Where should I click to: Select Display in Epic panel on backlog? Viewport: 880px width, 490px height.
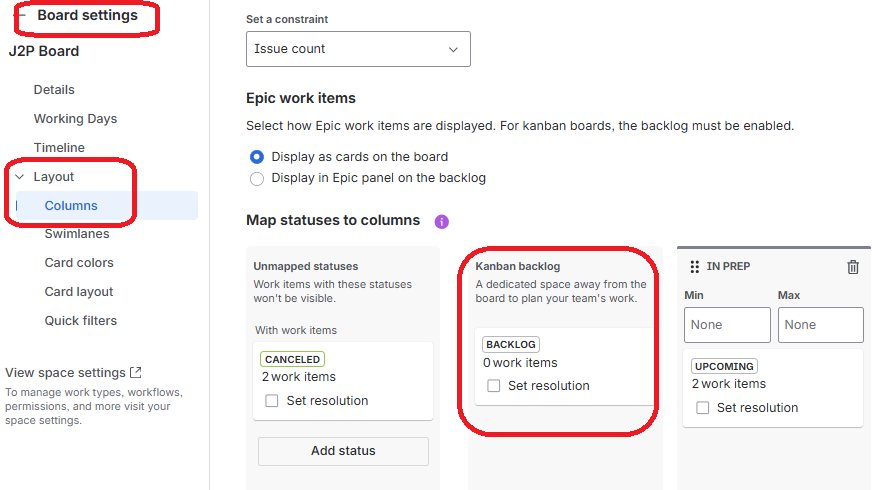257,179
